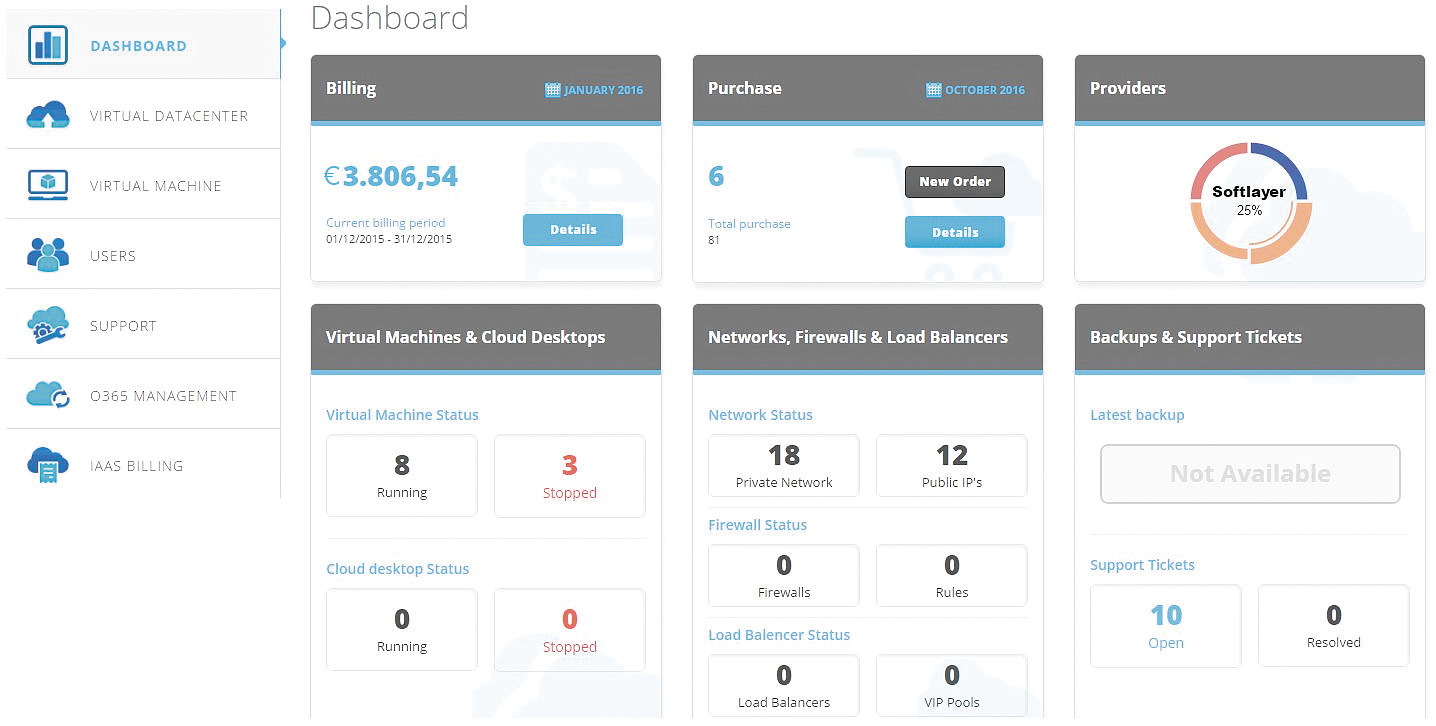1436x726 pixels.
Task: Click the Cloud desktop 0 Running tile
Action: (x=402, y=630)
